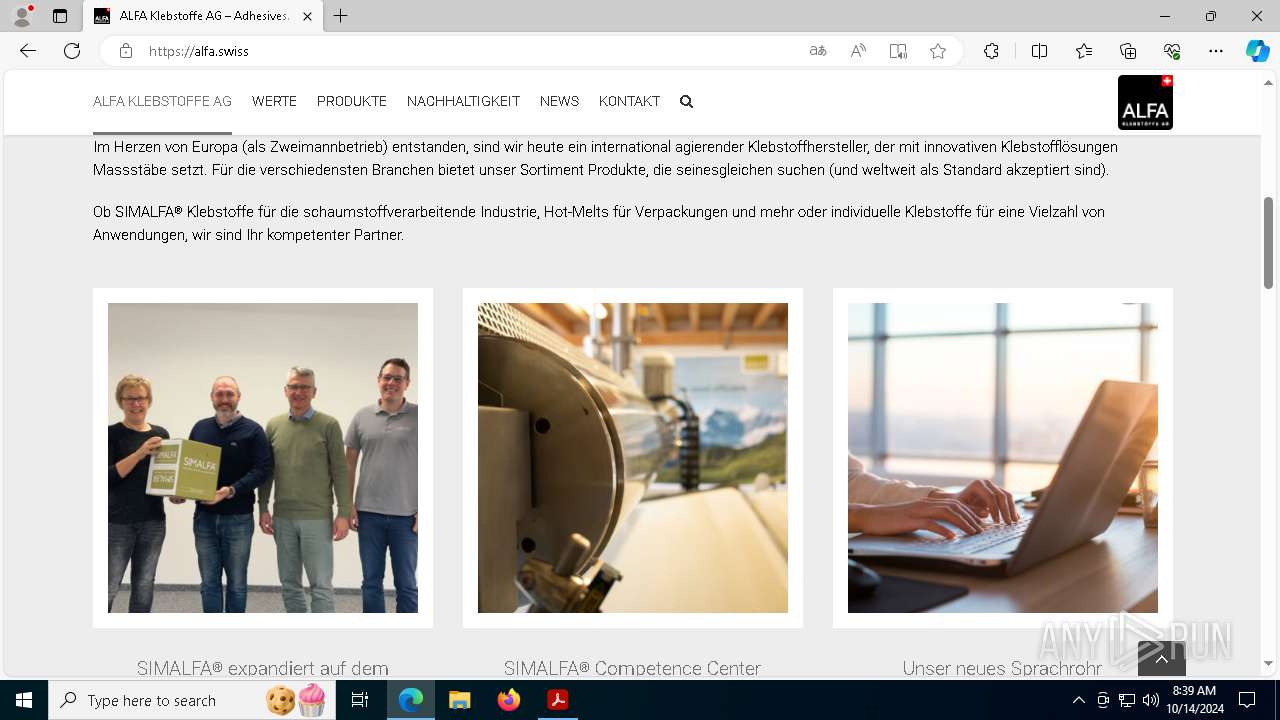Open the translate page icon
Screen dimensions: 1280x720
pyautogui.click(x=818, y=51)
